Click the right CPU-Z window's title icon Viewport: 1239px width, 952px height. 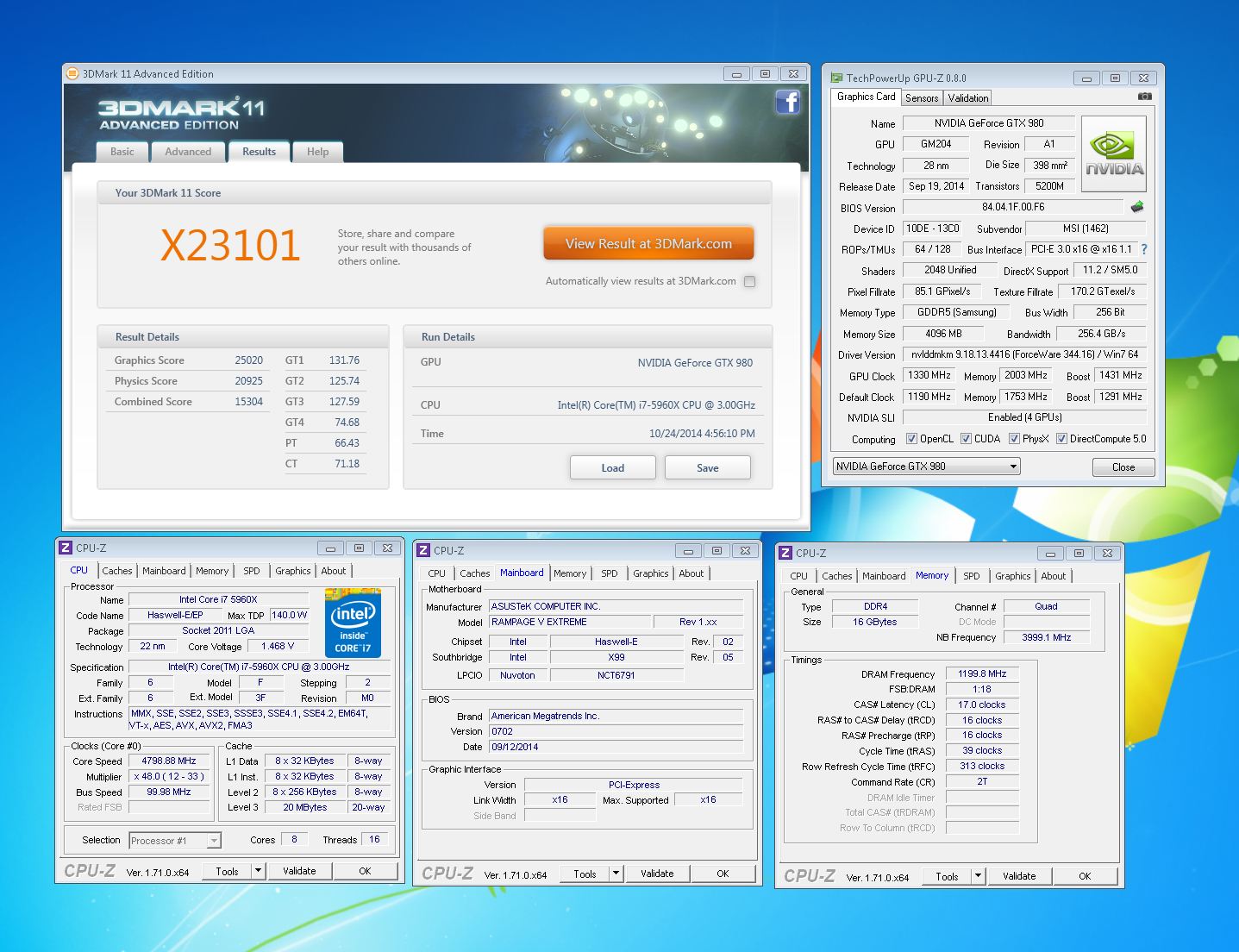coord(785,553)
